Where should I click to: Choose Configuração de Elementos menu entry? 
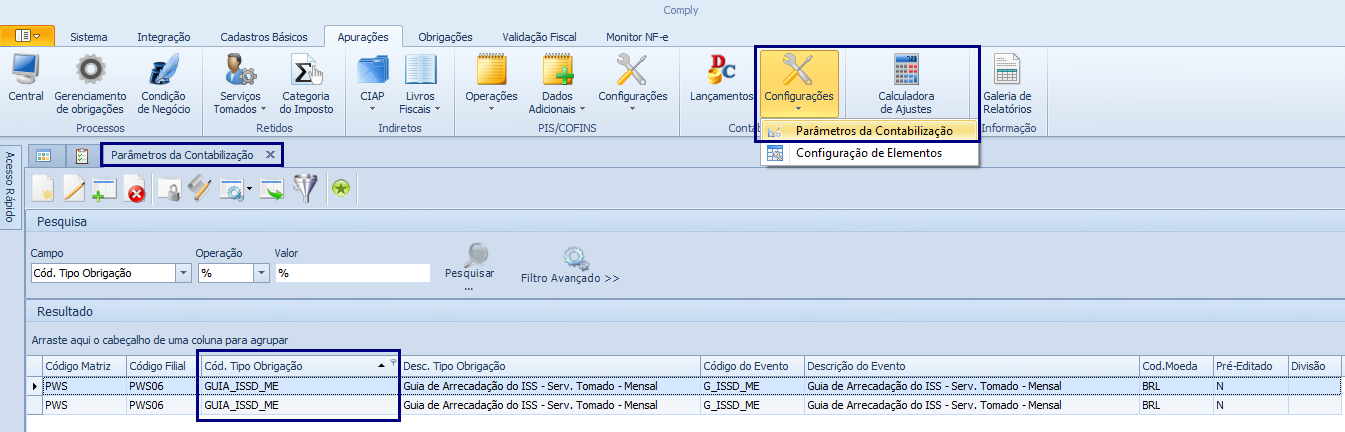(x=868, y=153)
